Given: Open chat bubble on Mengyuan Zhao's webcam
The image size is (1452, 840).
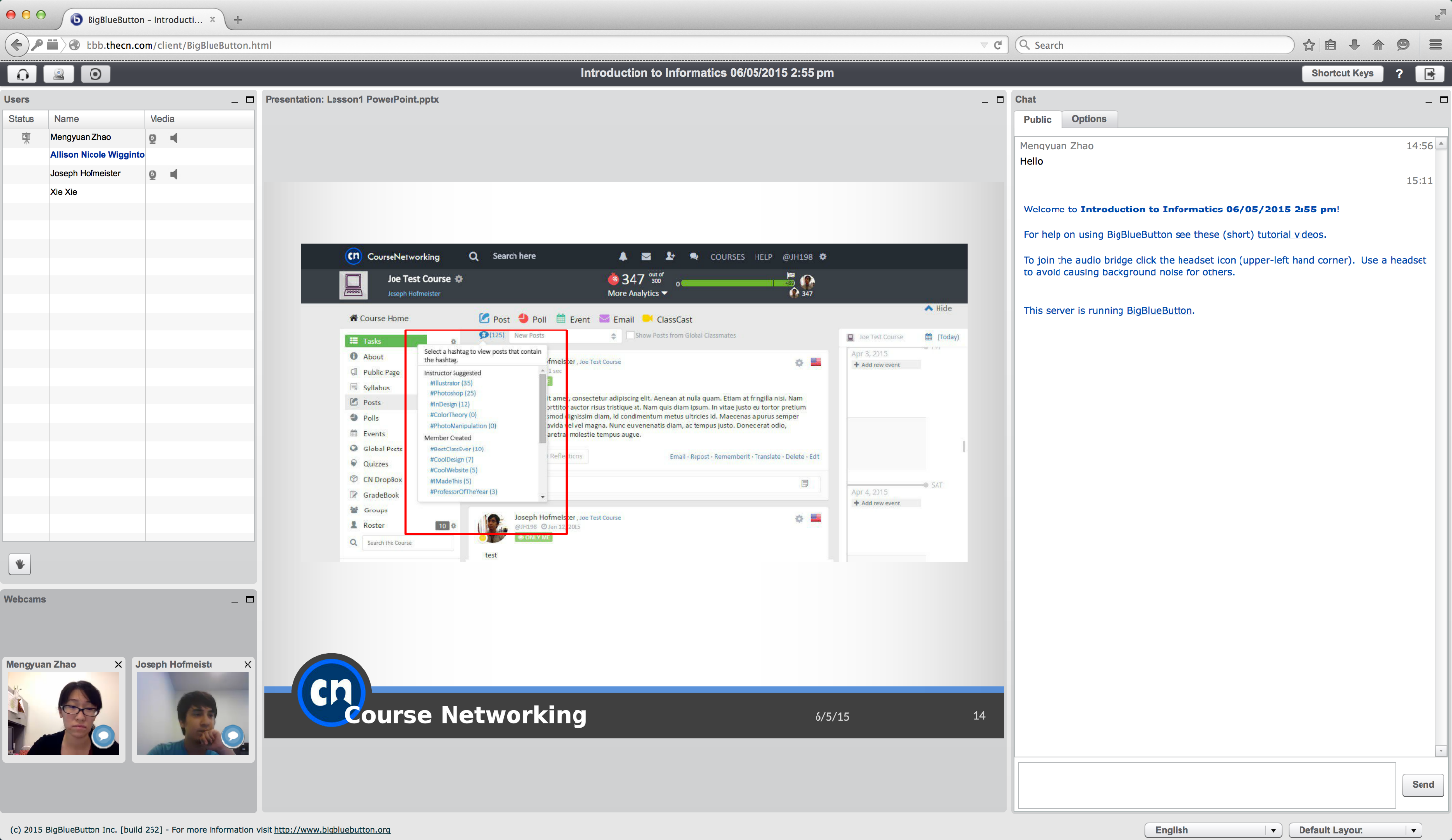Looking at the screenshot, I should 103,735.
